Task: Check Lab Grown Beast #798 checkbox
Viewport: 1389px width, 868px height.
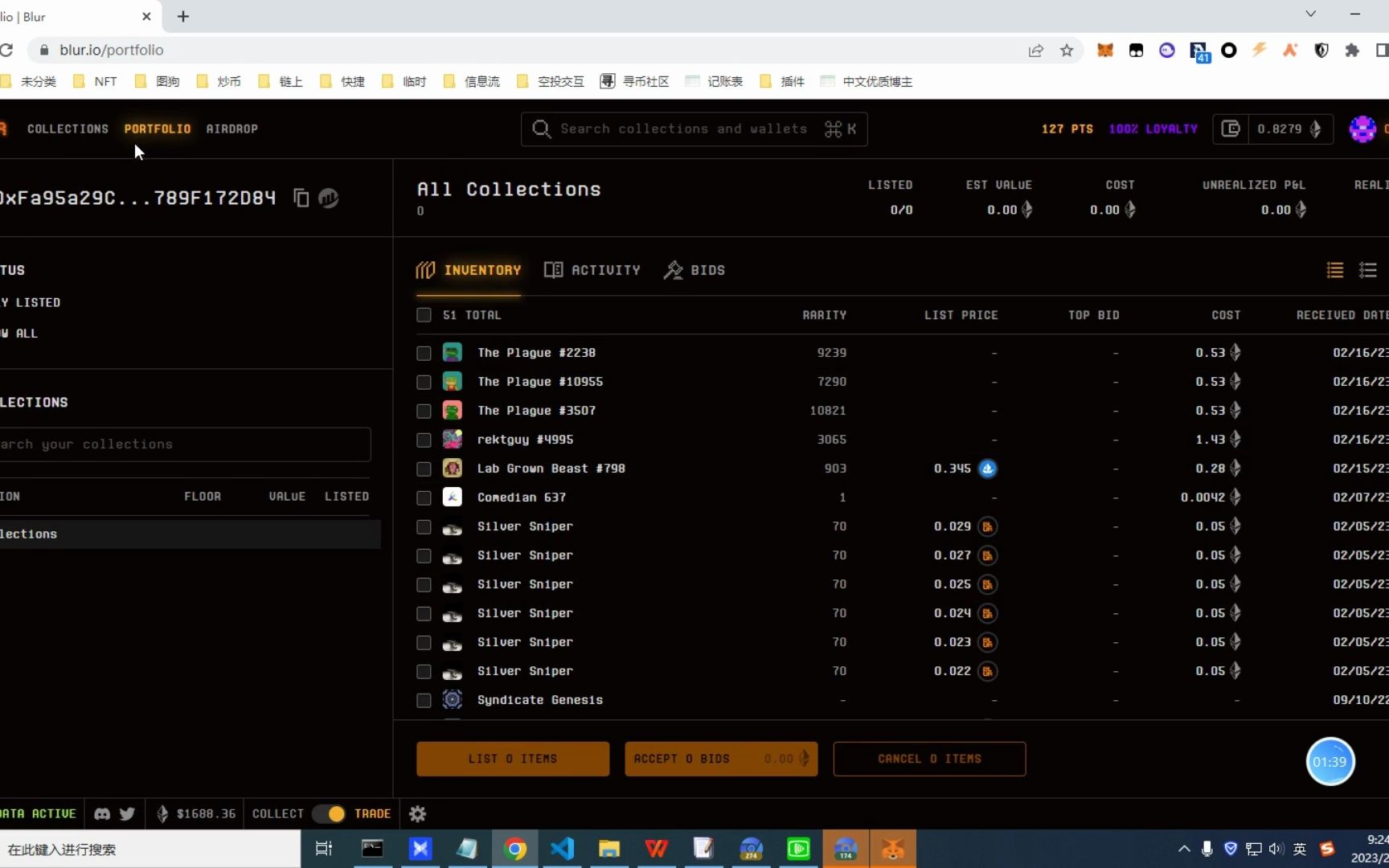Action: (424, 469)
